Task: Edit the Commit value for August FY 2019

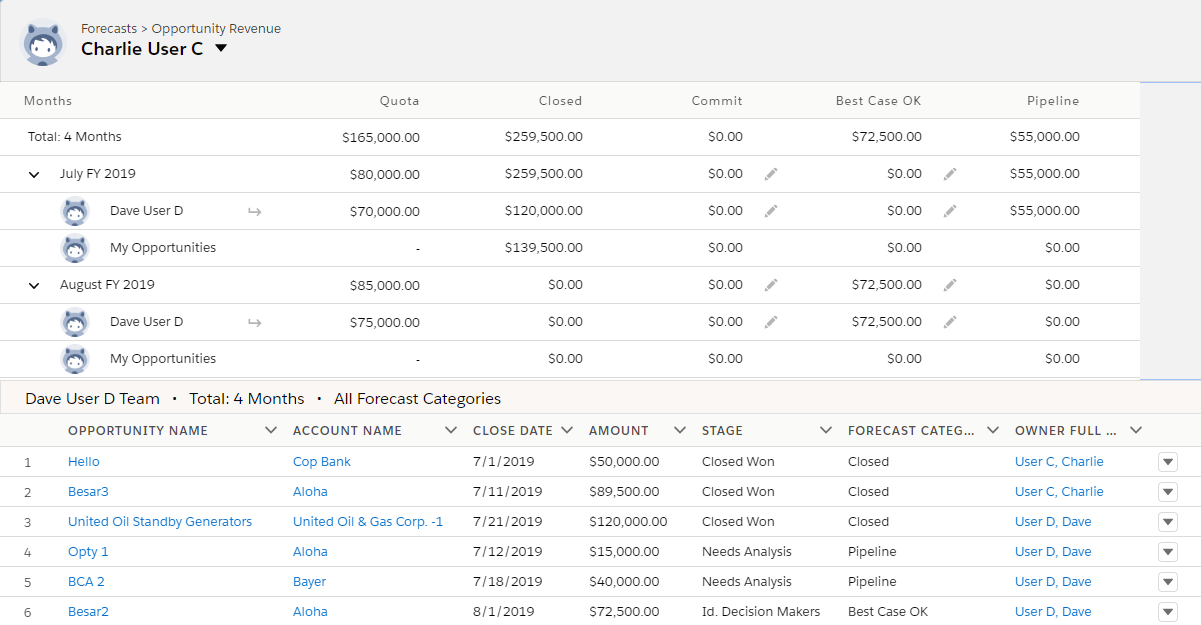Action: [x=770, y=284]
